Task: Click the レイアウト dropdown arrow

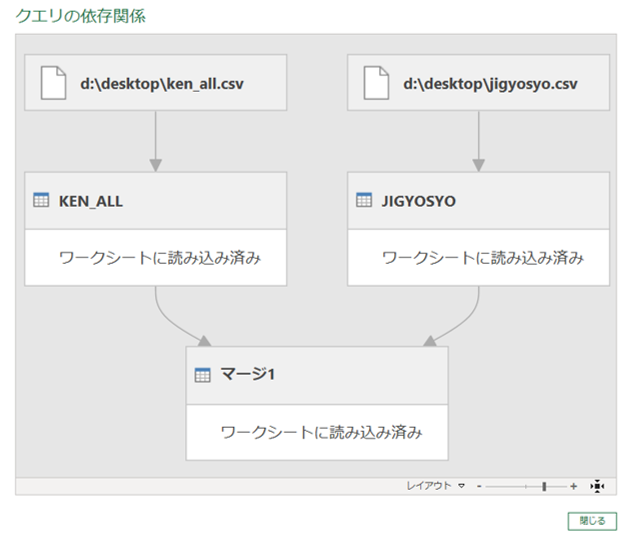Action: [461, 486]
